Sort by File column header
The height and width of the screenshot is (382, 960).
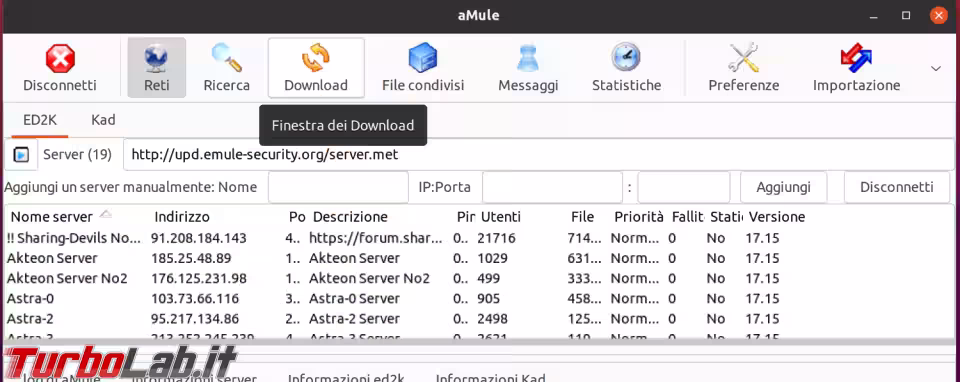pyautogui.click(x=582, y=217)
